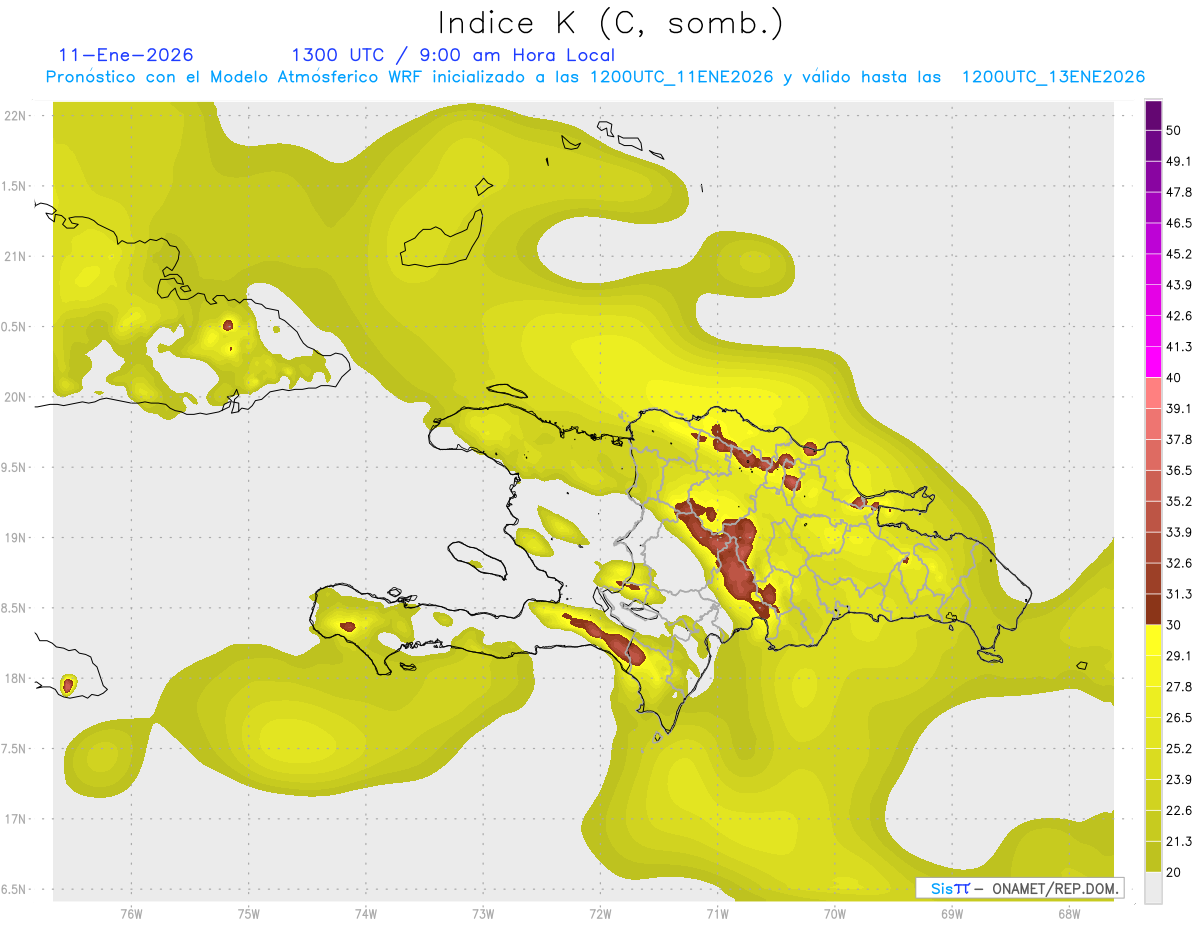Click the "76W" longitude label
The image size is (1200, 927).
131,914
